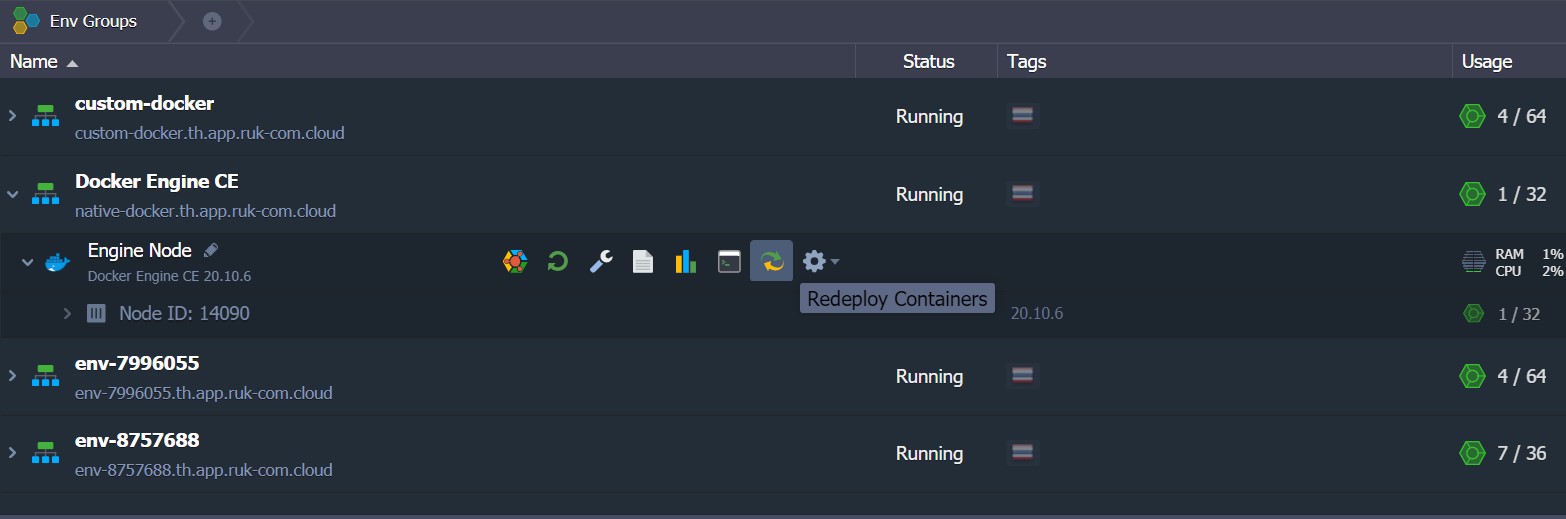Click the region flag tag for custom-docker
Viewport: 1566px width, 519px height.
click(x=1023, y=116)
